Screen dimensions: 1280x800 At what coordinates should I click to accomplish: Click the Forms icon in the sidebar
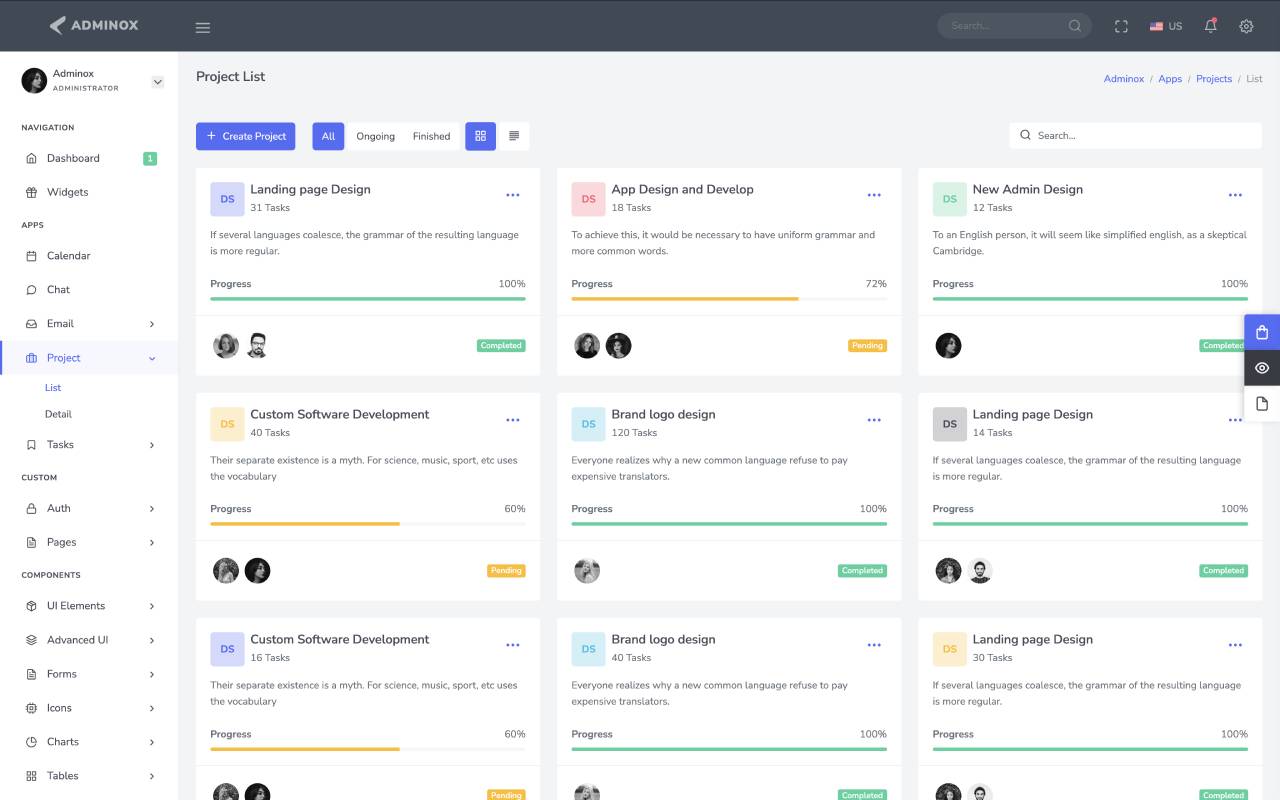point(31,674)
